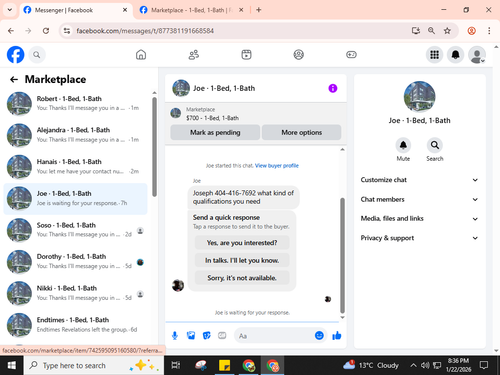Screen dimensions: 500x375
Task: Open the tab search dropdown arrow
Action: [10, 10]
